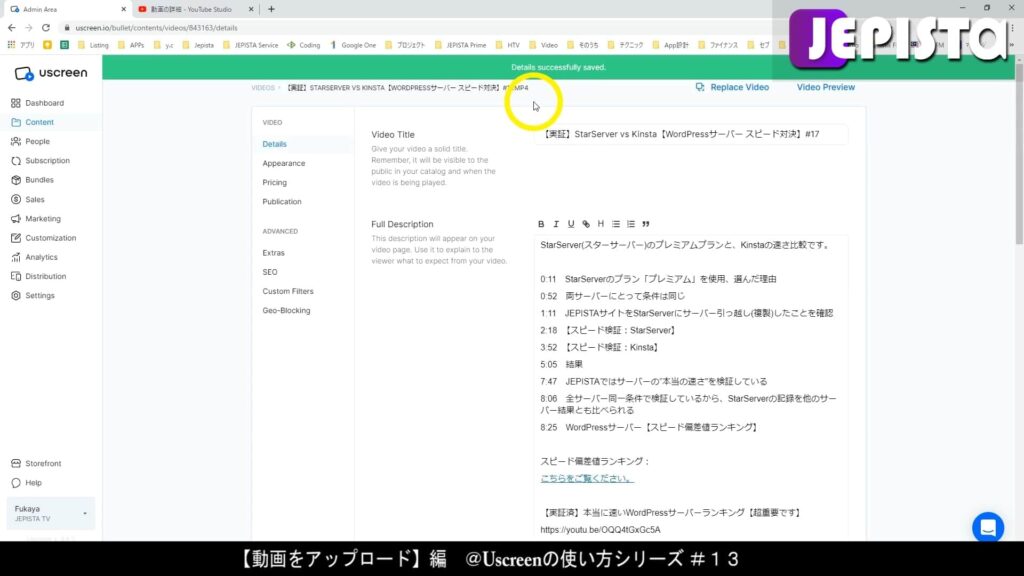The height and width of the screenshot is (576, 1024).
Task: Open the Coding bookmark
Action: pos(304,45)
